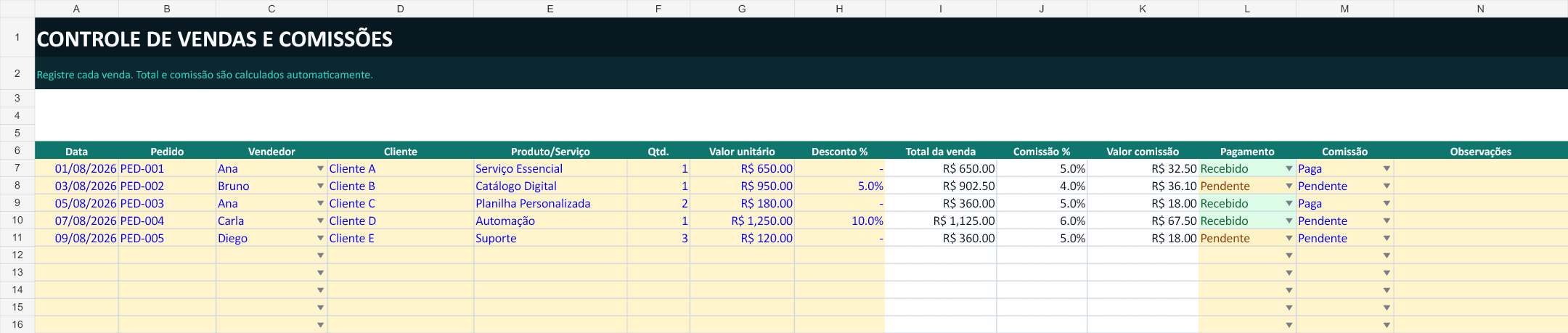
Task: Select row 6 header
Action: [x=17, y=150]
